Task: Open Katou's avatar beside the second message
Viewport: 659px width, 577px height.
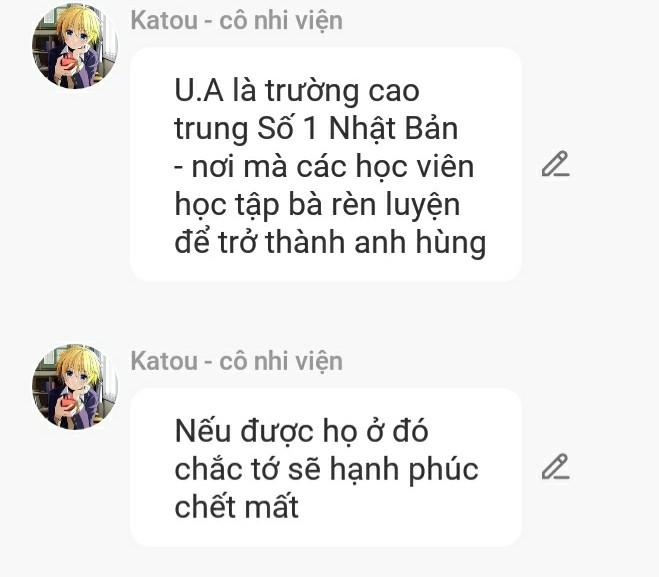Action: click(75, 387)
